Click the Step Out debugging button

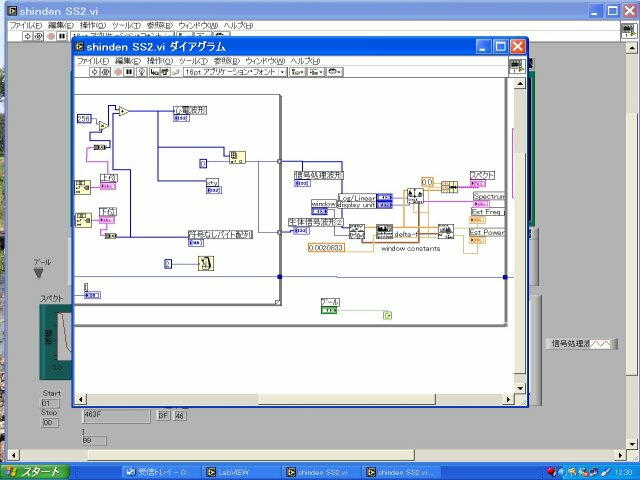pyautogui.click(x=176, y=72)
